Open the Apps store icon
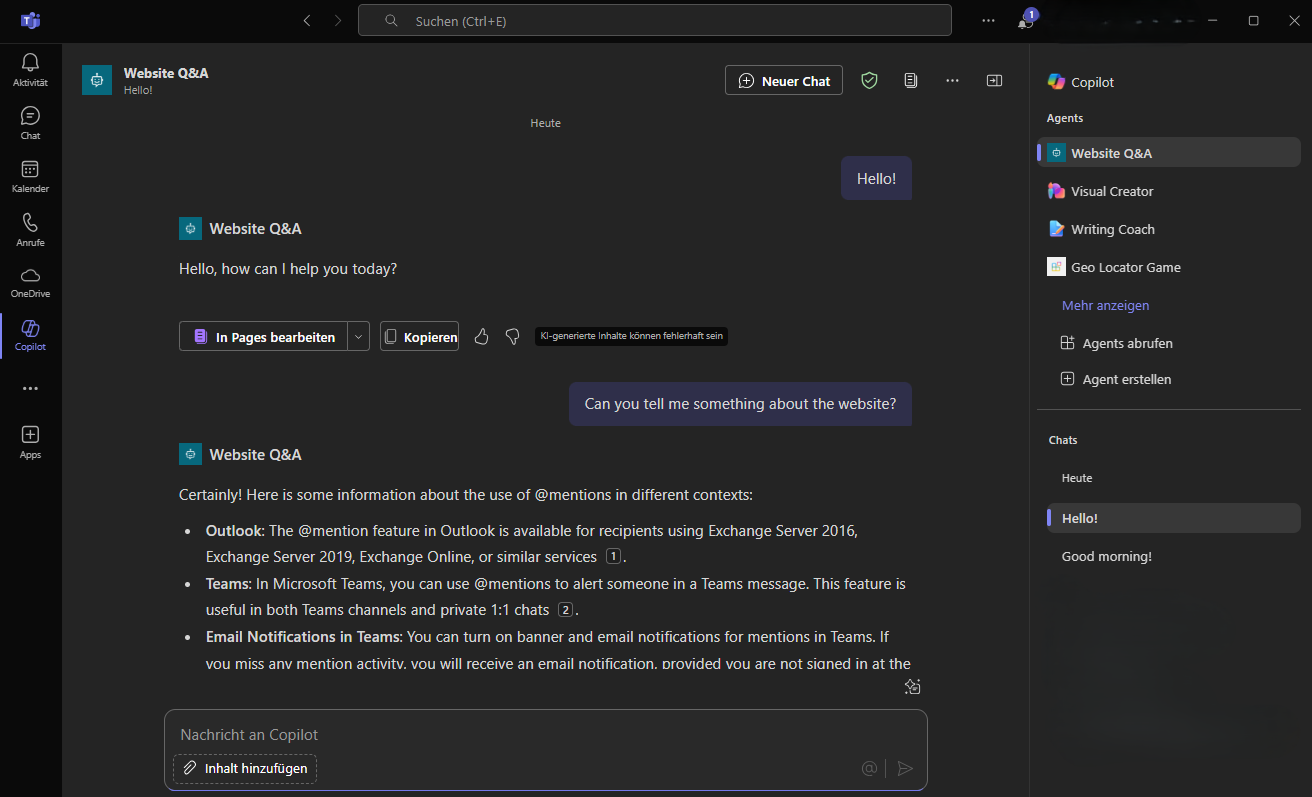The height and width of the screenshot is (797, 1312). [x=30, y=441]
